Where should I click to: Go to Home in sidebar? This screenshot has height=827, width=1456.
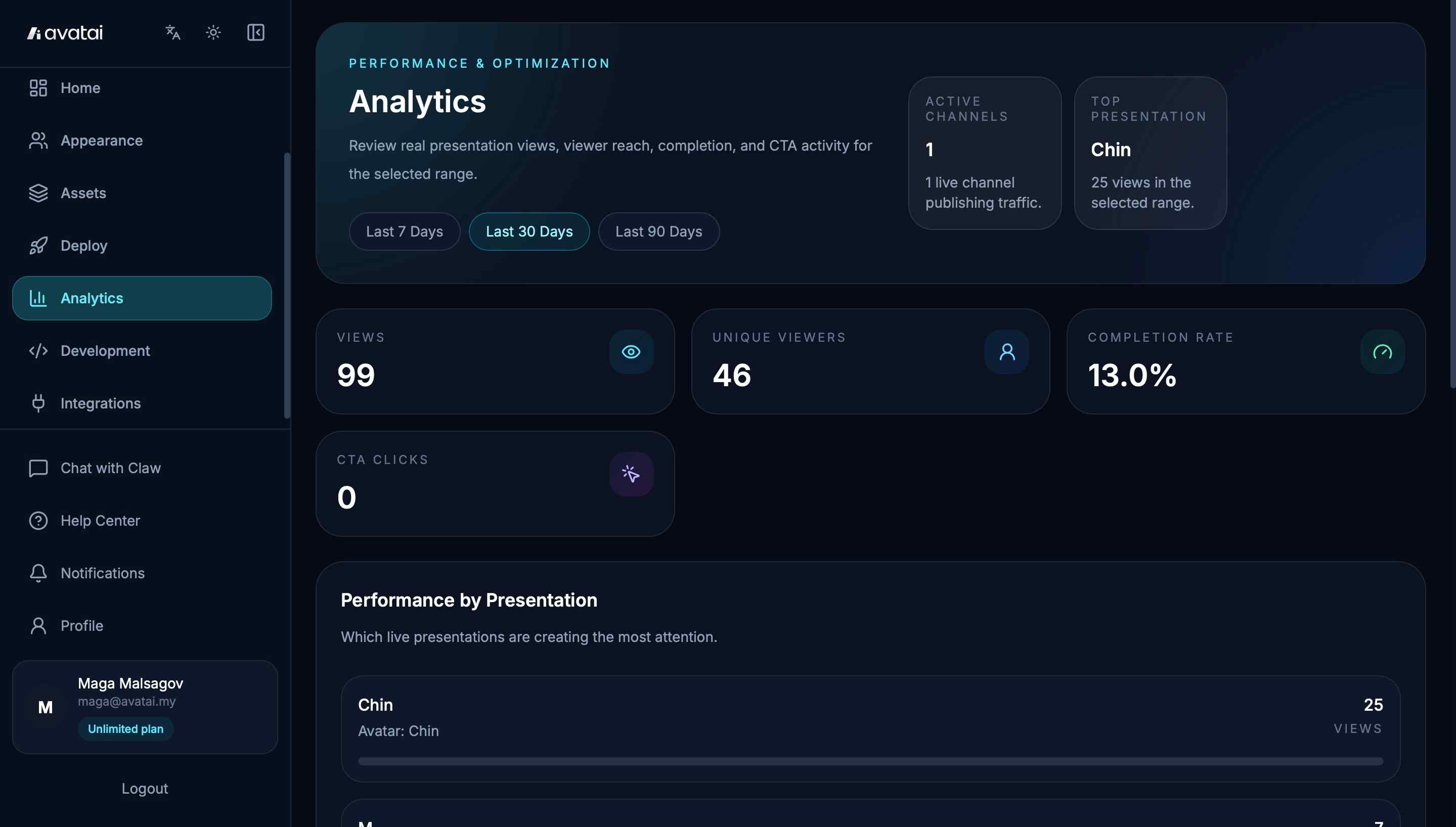coord(142,88)
